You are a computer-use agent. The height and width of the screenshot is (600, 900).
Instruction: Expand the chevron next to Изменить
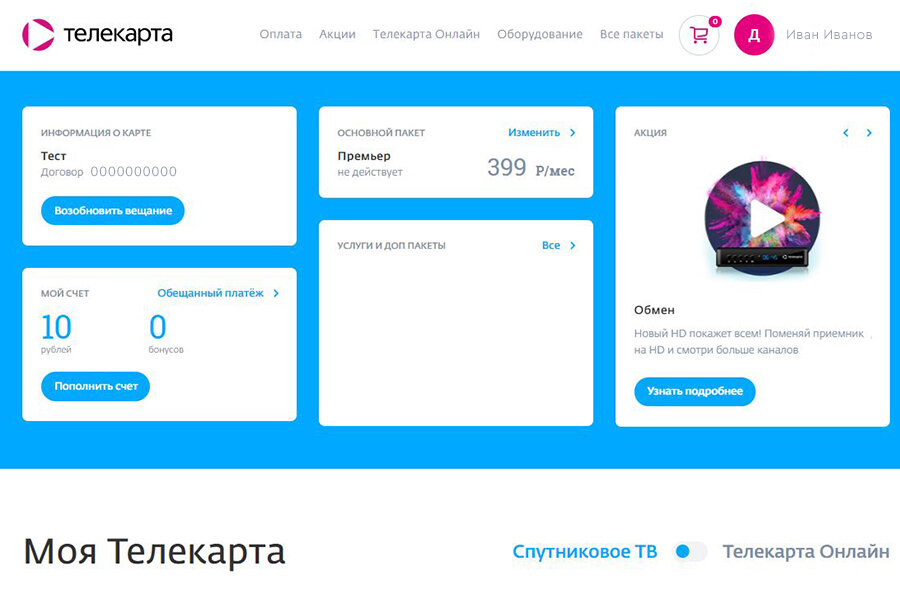click(x=572, y=133)
